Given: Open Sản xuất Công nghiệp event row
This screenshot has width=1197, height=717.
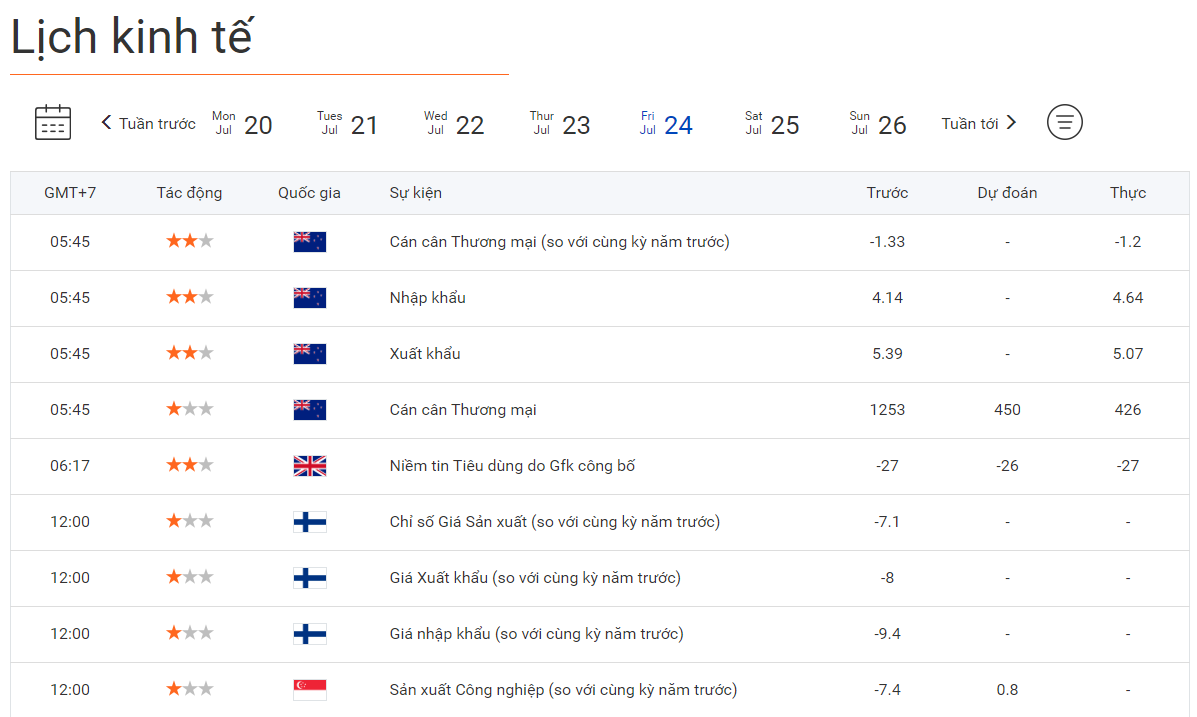Looking at the screenshot, I should 563,690.
